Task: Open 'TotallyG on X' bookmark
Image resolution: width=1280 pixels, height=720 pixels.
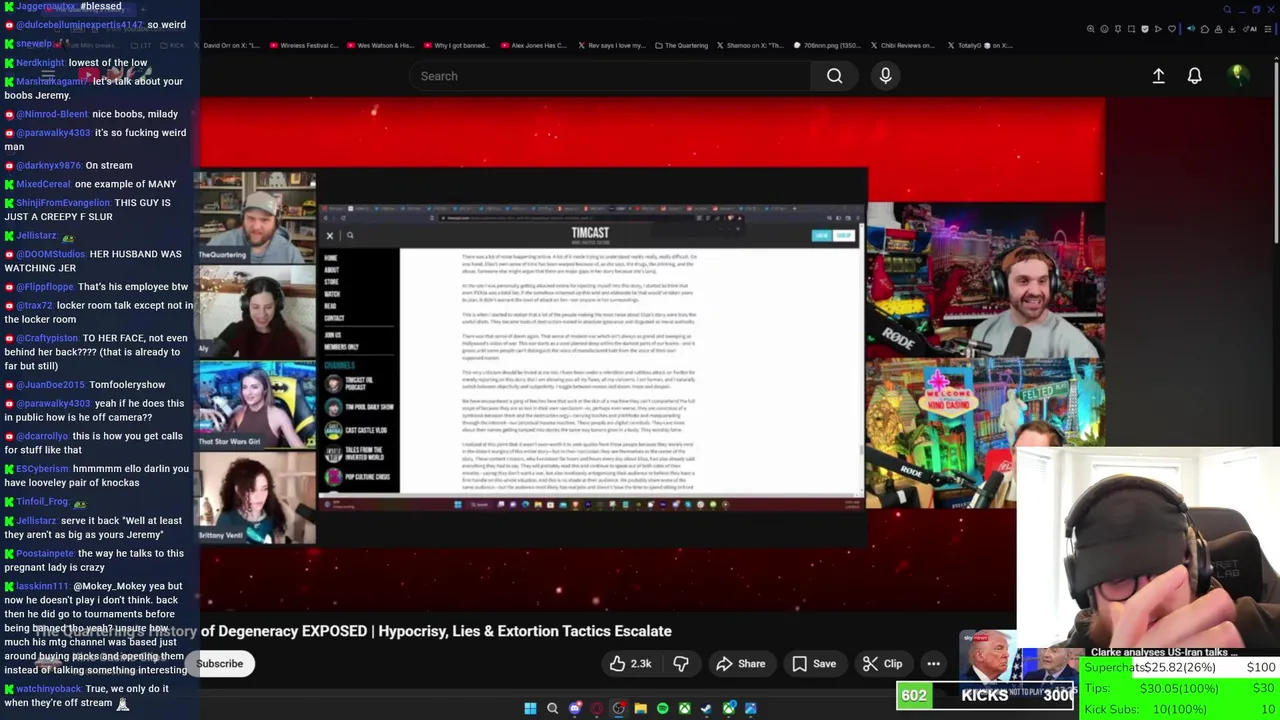Action: tap(979, 45)
